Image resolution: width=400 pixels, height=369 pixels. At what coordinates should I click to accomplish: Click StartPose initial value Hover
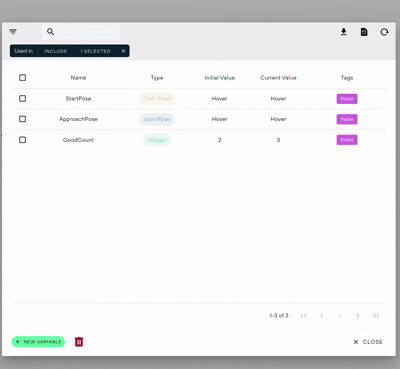pyautogui.click(x=220, y=99)
